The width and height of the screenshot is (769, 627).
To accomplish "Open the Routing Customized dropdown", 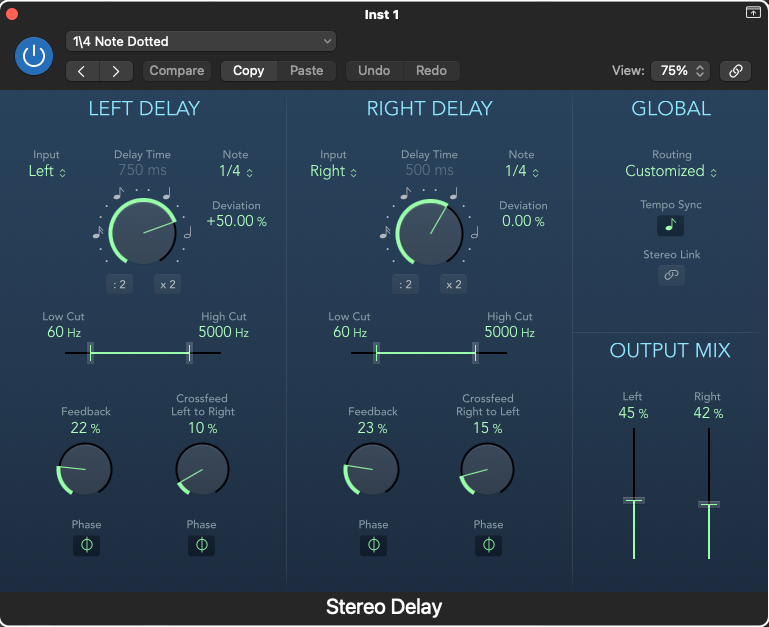I will (671, 171).
